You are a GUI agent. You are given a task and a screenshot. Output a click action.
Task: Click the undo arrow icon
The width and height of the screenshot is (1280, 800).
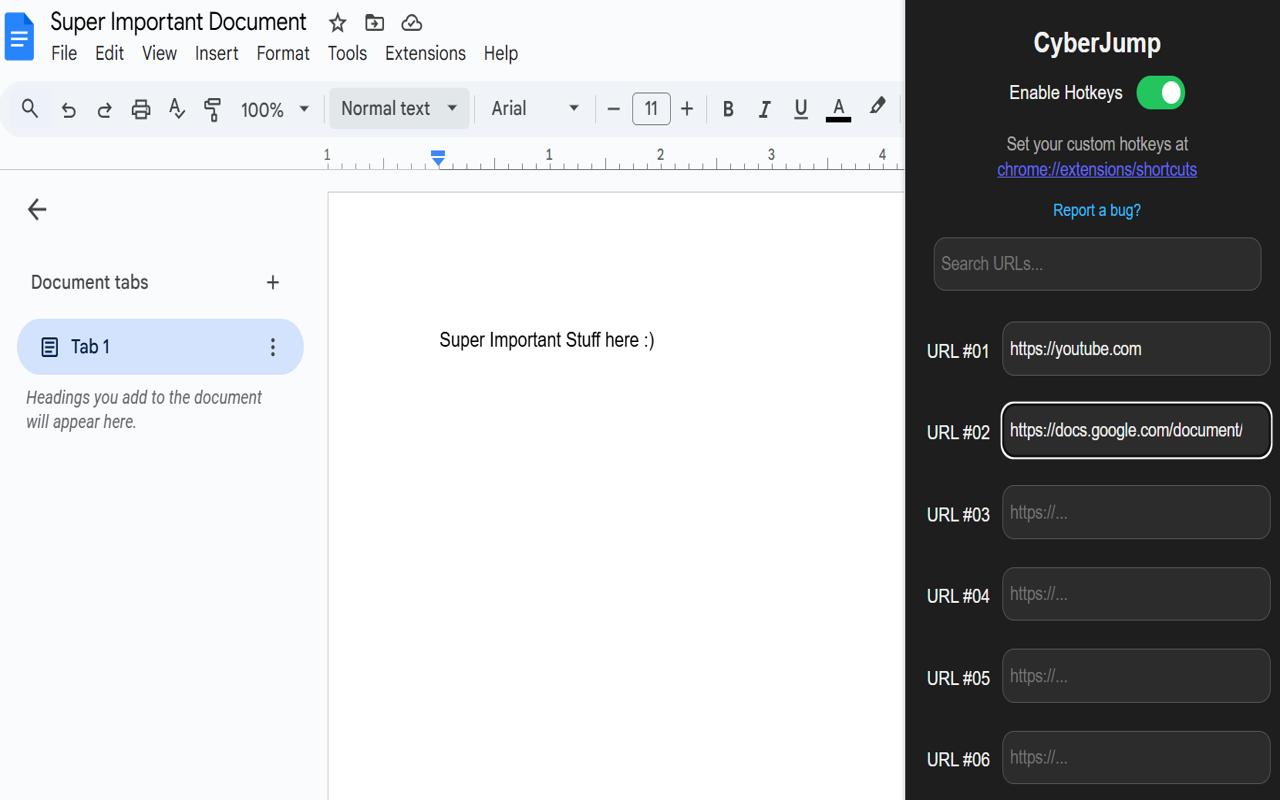tap(68, 109)
